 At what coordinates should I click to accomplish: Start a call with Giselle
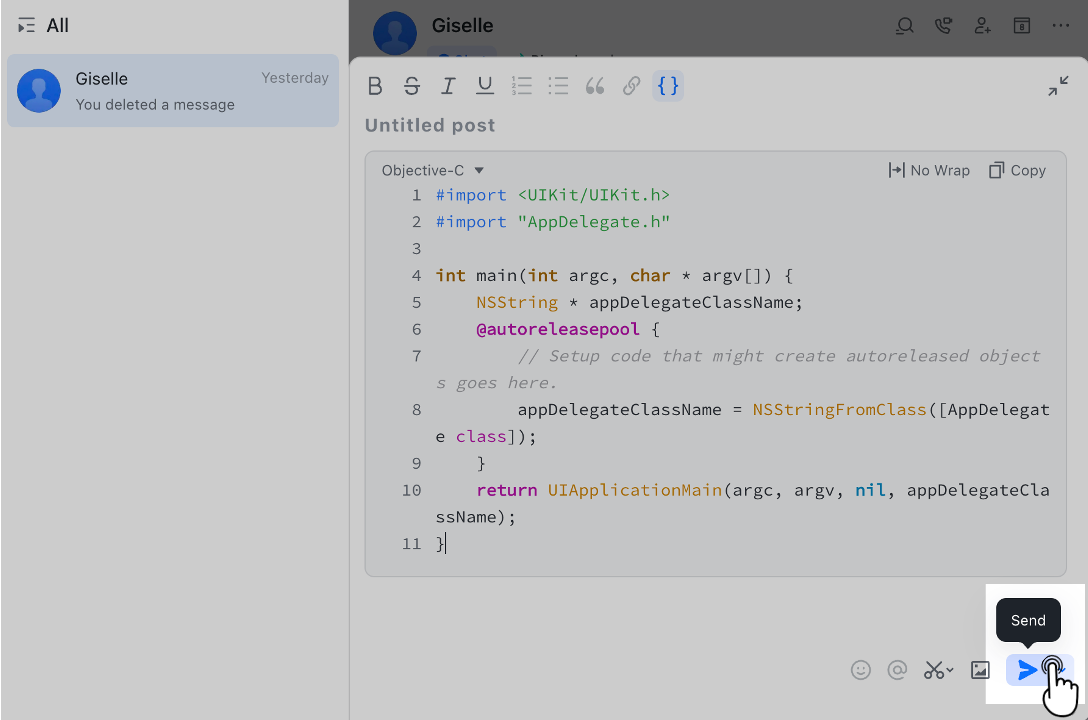943,26
